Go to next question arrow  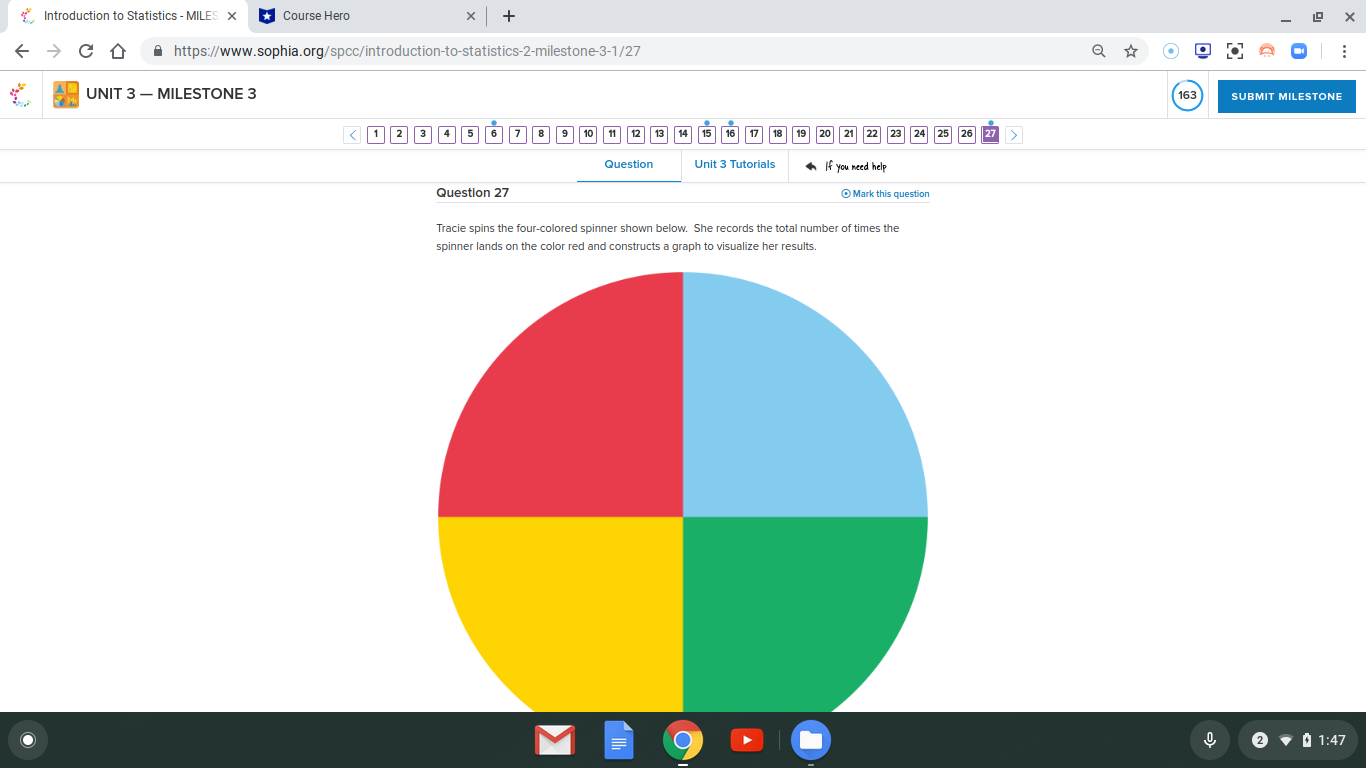(x=1014, y=135)
